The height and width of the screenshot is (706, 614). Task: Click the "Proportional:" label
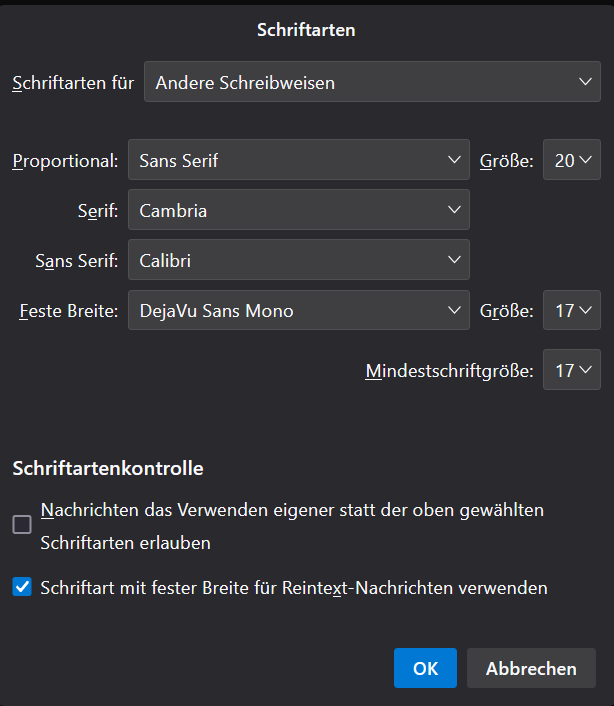click(65, 161)
